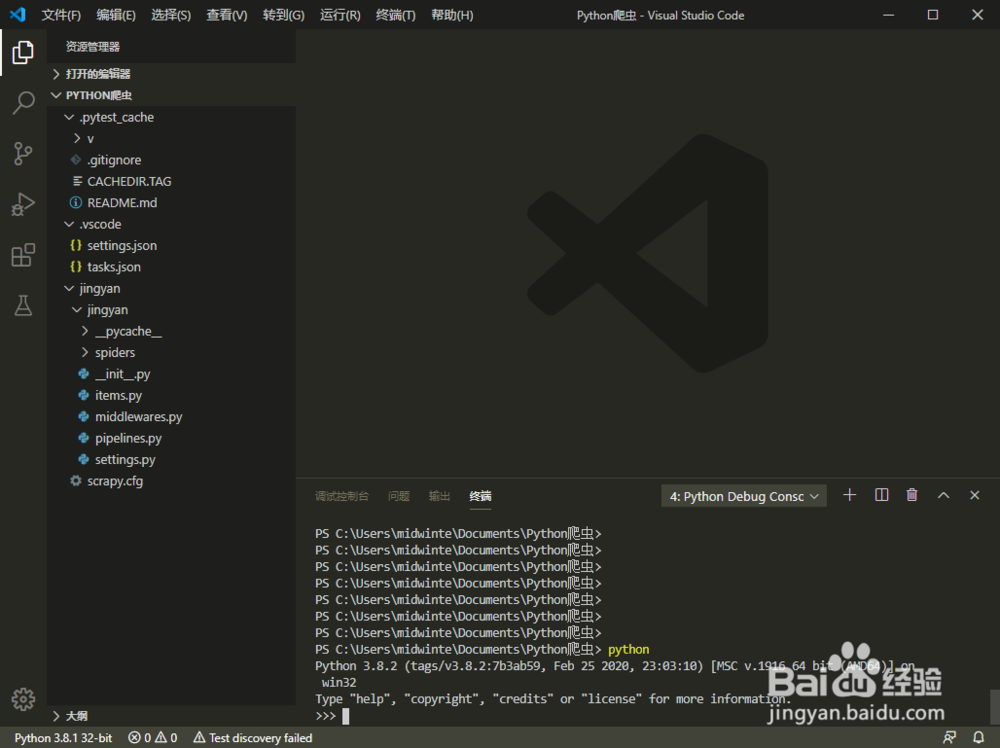Select the Run and Debug icon
The image size is (1000, 748).
click(x=23, y=204)
